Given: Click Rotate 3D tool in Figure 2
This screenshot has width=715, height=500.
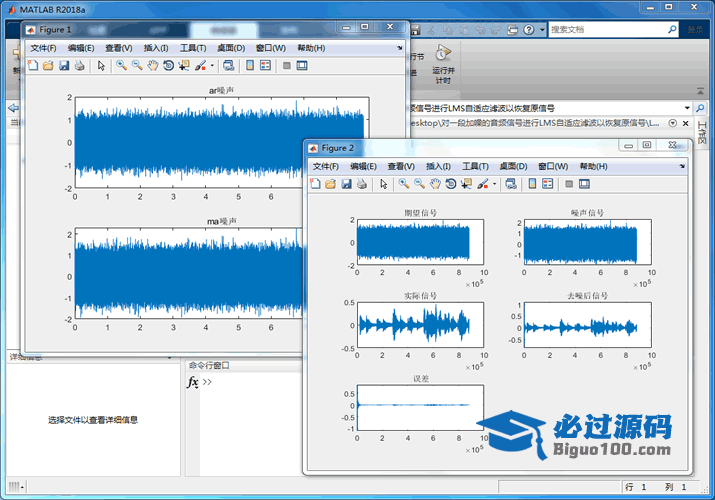Looking at the screenshot, I should click(451, 184).
